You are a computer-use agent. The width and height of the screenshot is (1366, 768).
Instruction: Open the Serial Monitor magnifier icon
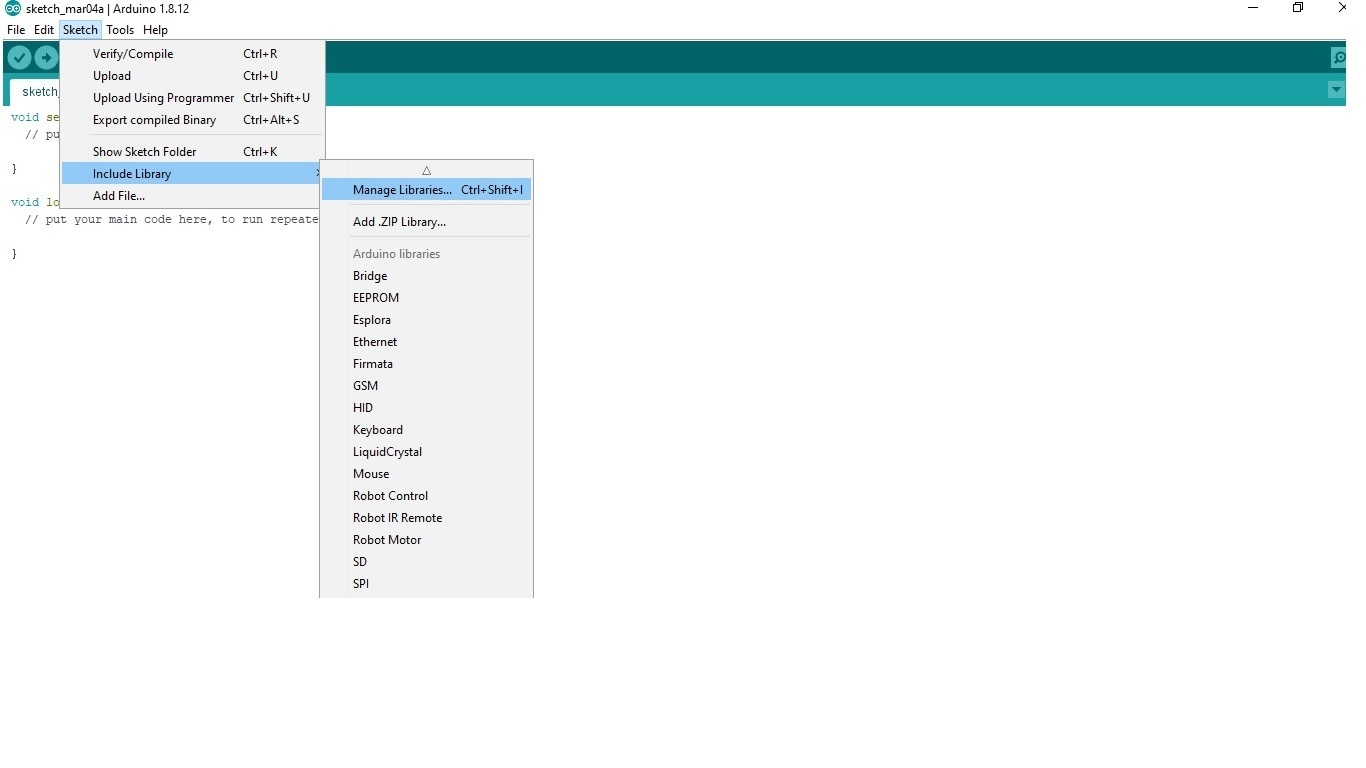point(1338,58)
